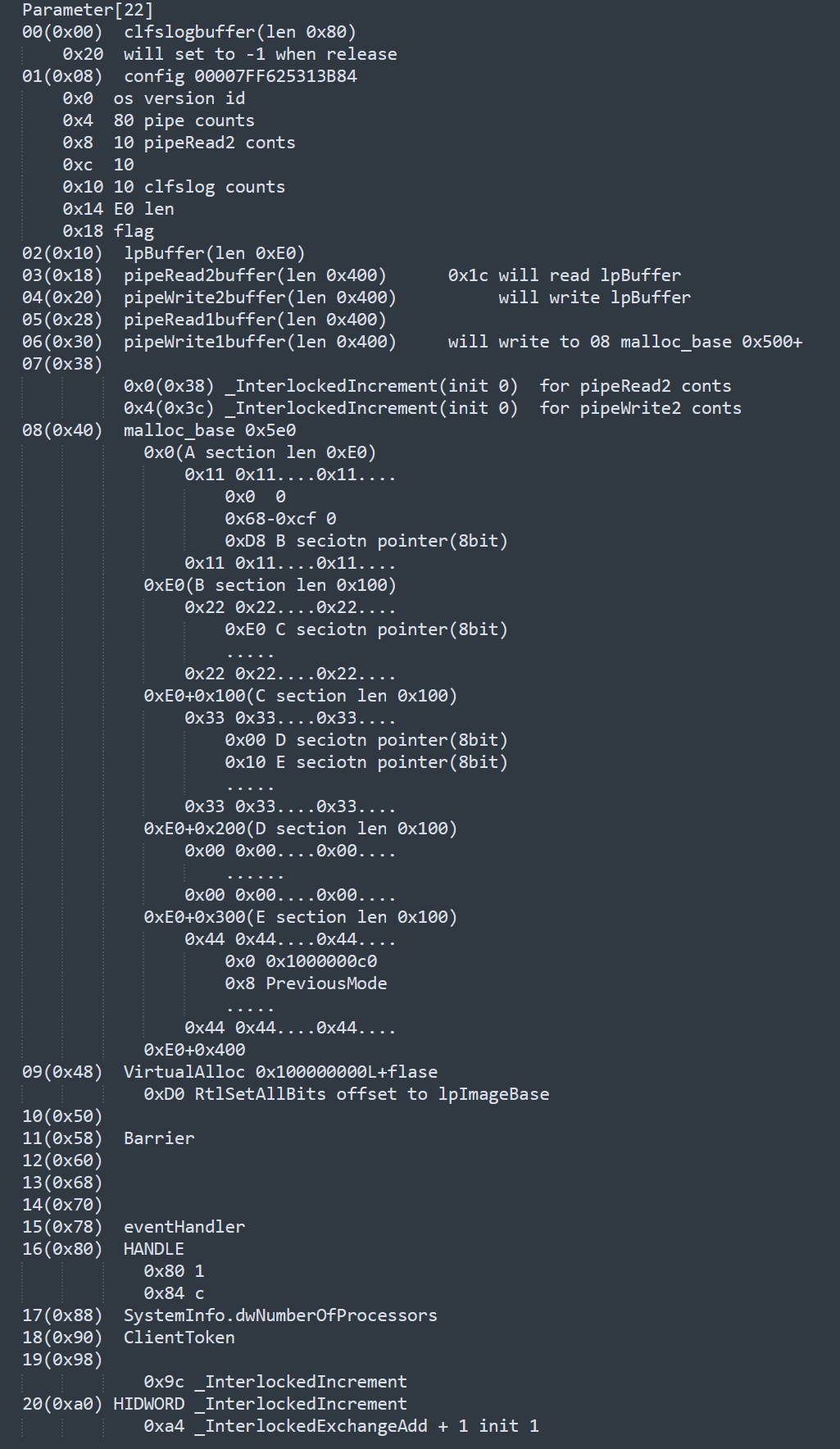This screenshot has height=1449, width=840.
Task: Click the clfslogbuffer(len 0x80) entry
Action: 239,32
